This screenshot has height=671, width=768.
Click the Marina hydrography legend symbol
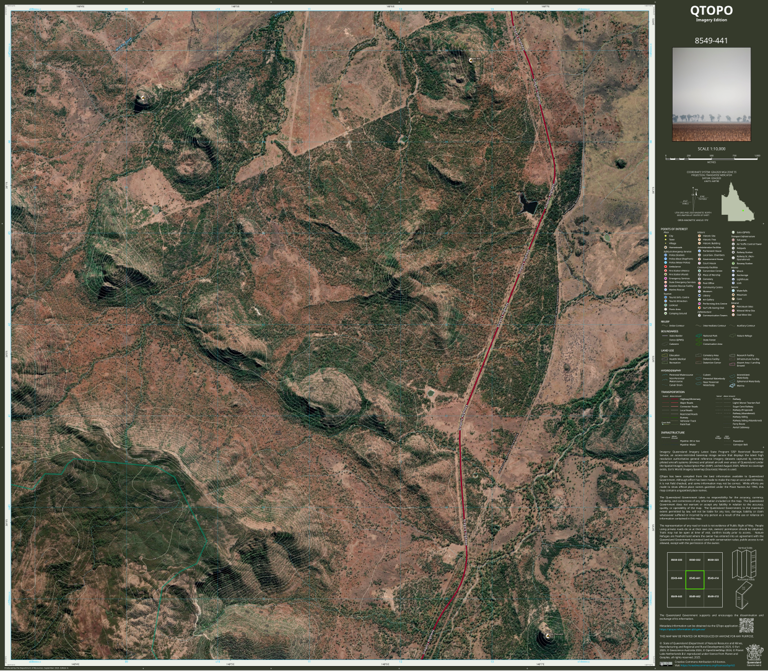732,385
